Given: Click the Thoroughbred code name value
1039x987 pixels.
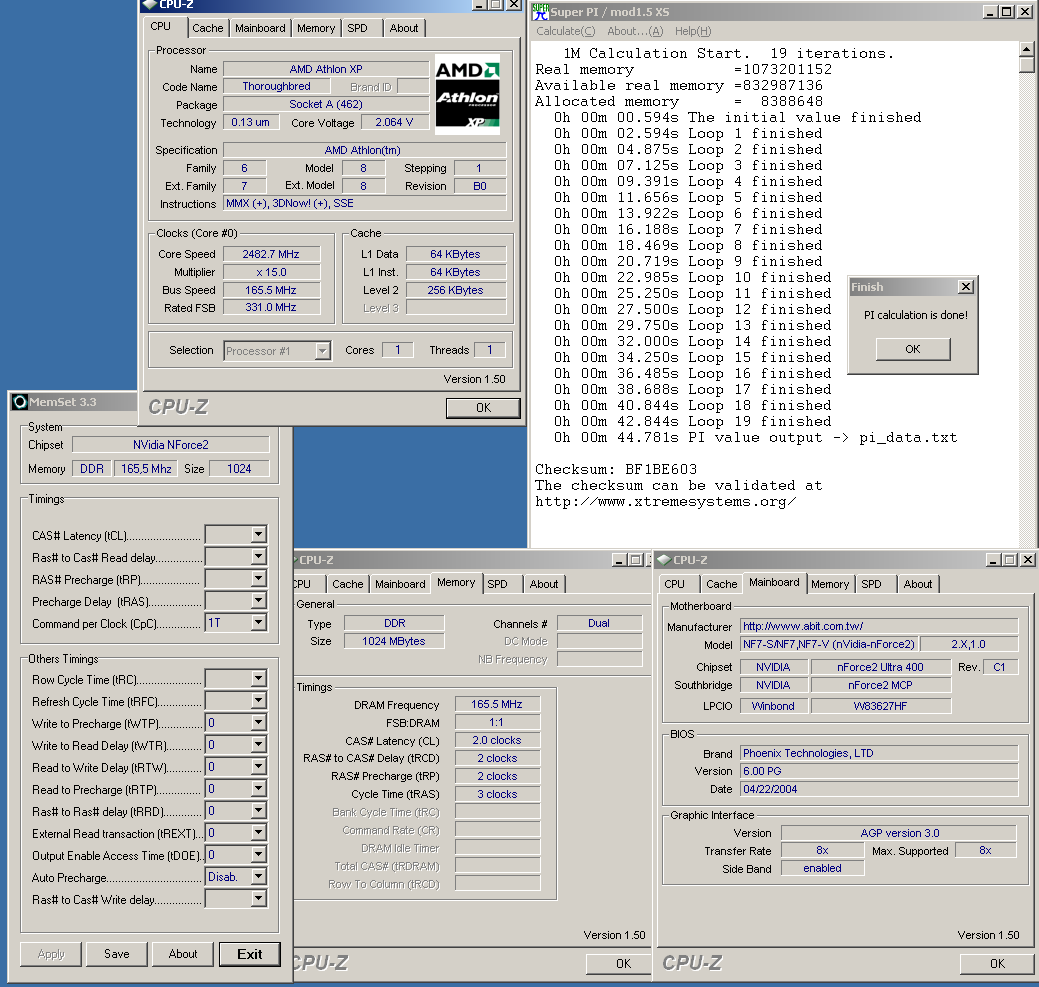Looking at the screenshot, I should click(276, 86).
